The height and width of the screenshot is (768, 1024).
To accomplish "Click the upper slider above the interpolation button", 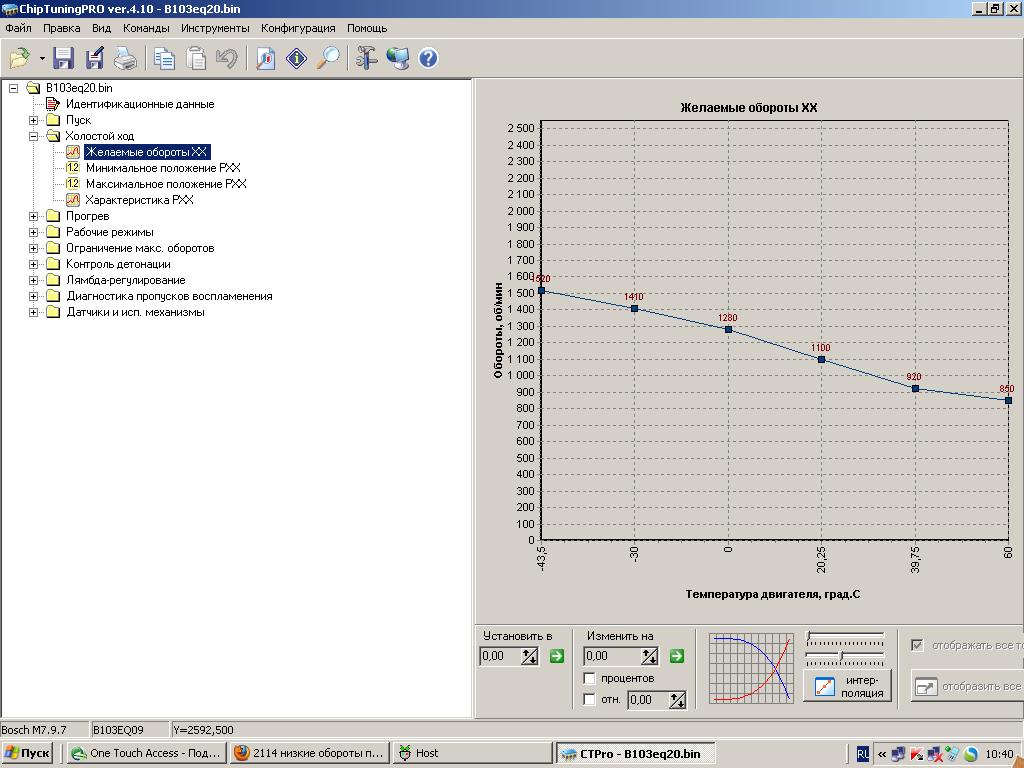I will tap(845, 636).
